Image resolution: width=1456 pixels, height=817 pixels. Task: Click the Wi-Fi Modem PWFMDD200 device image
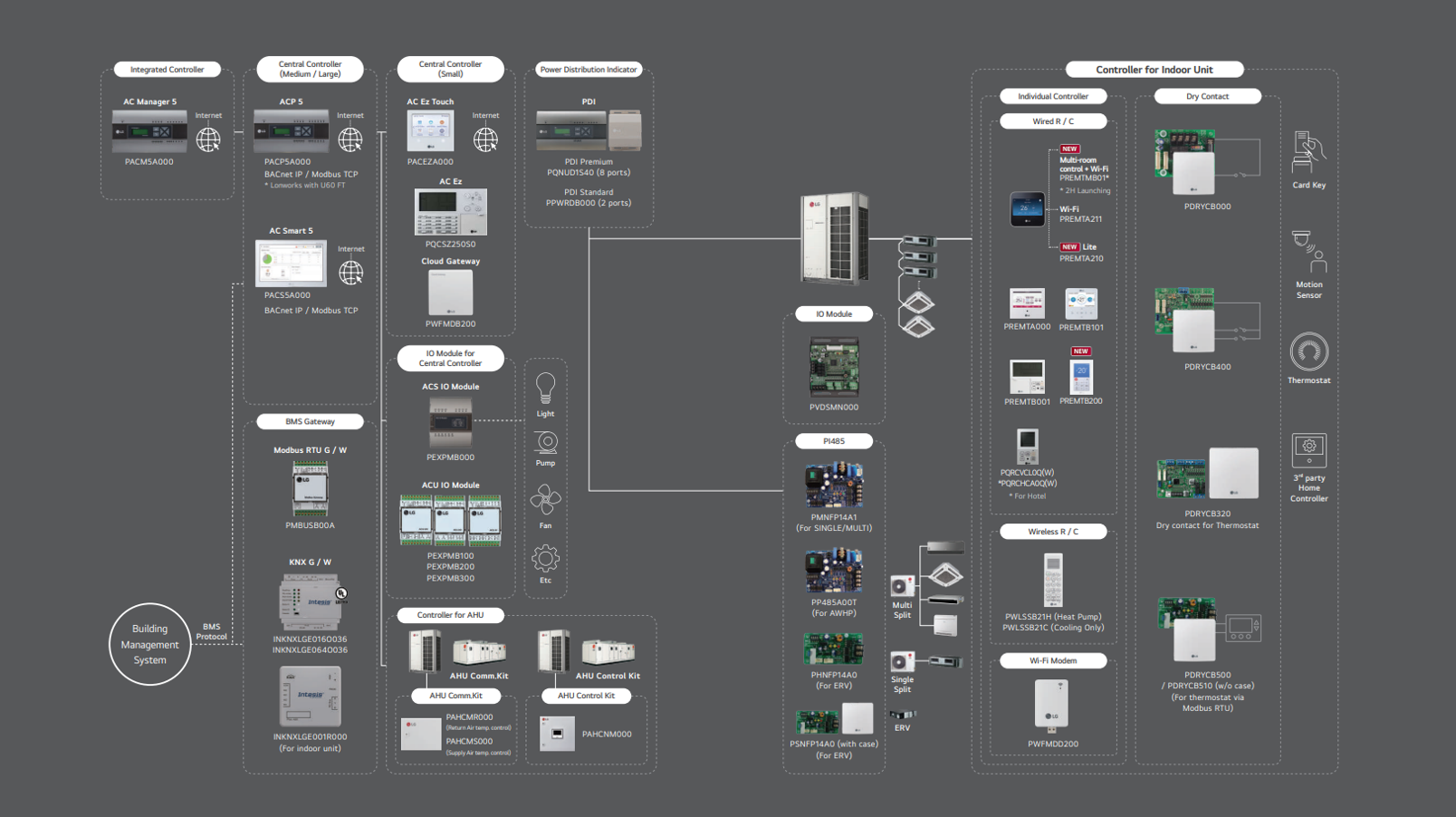1052,705
